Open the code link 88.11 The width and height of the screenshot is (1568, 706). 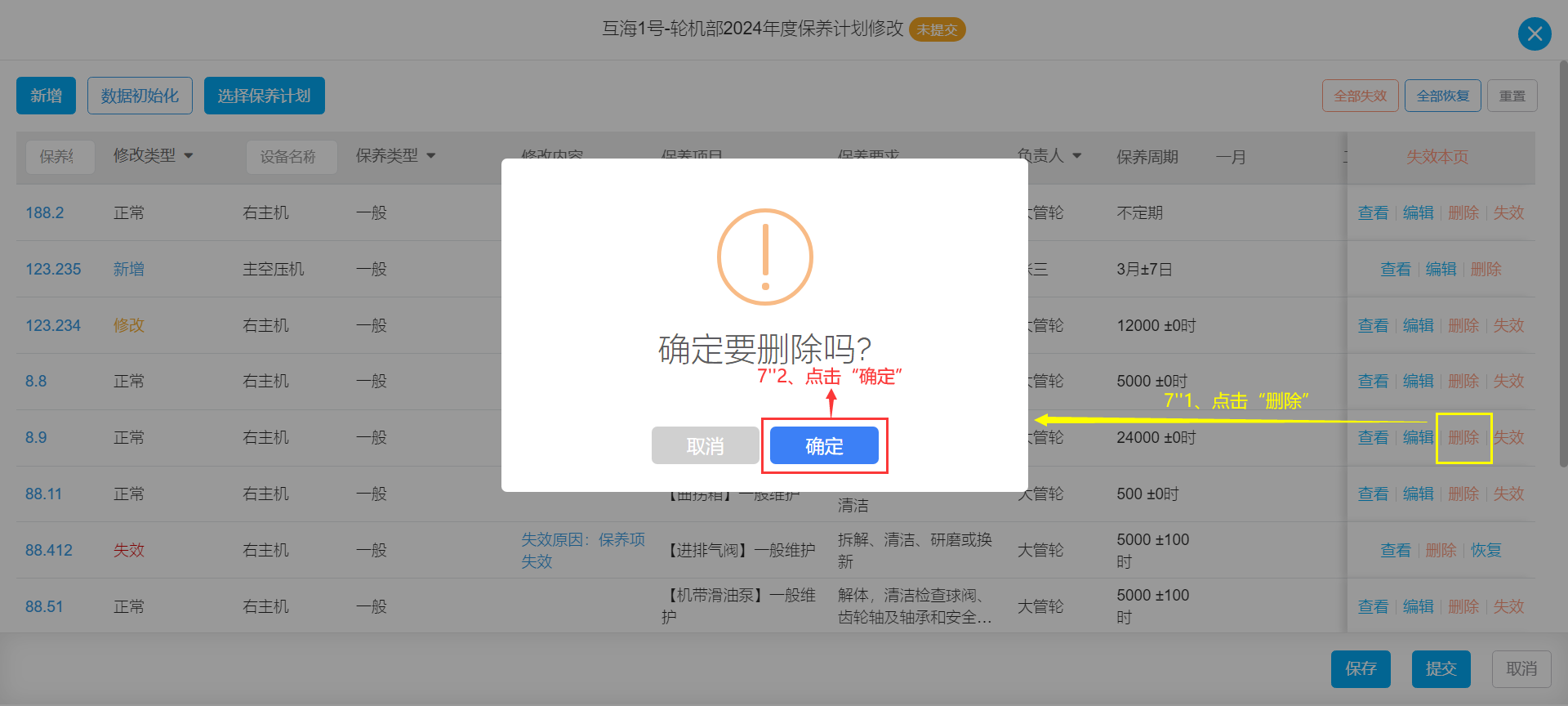coord(43,494)
